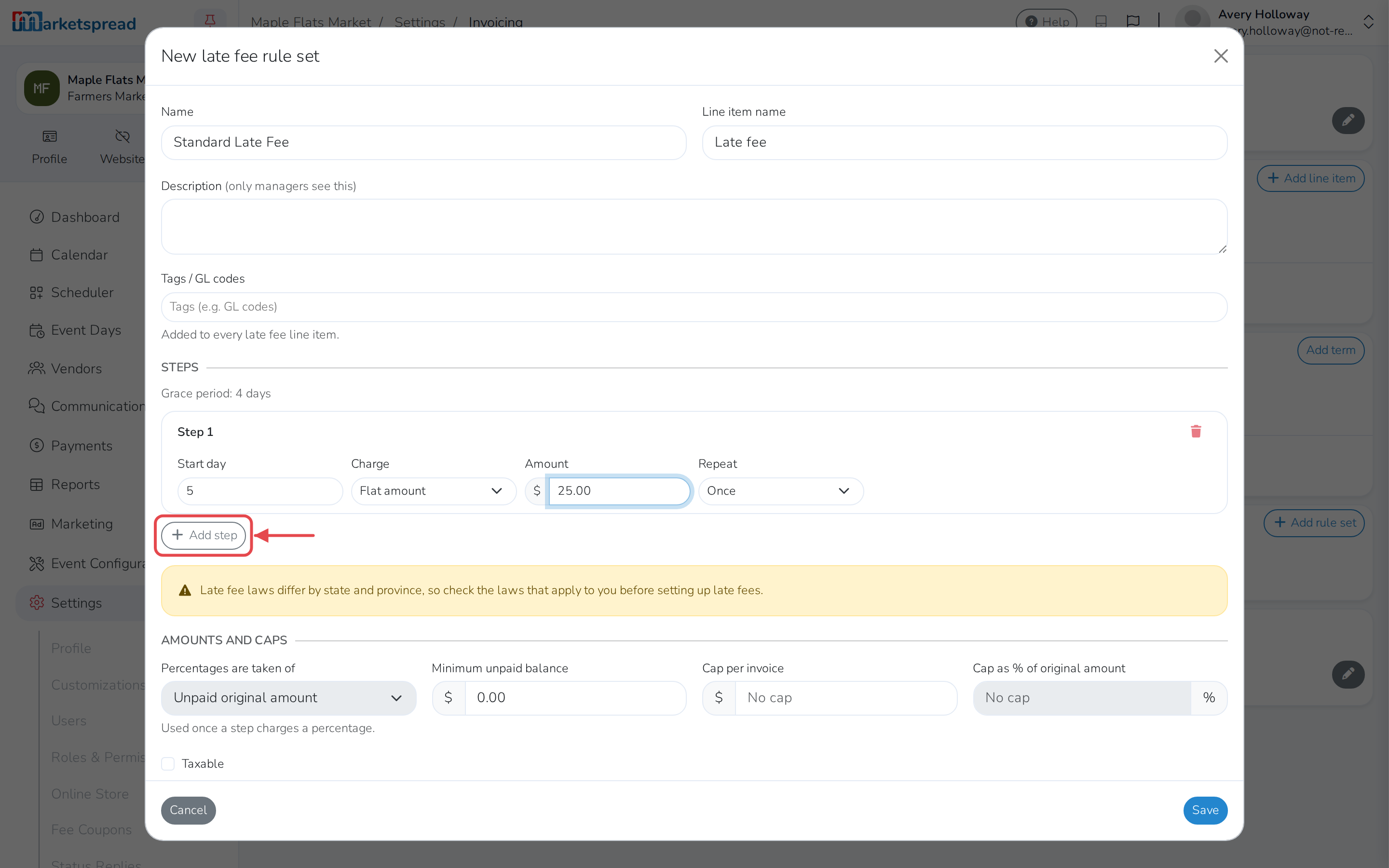Click the lower pencil edit button
Viewport: 1389px width, 868px height.
click(1348, 675)
